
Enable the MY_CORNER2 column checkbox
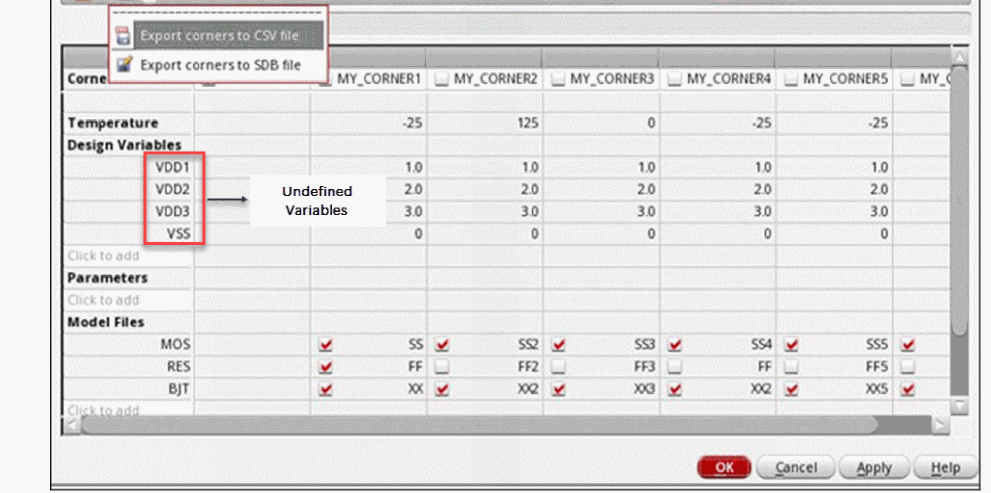coord(442,79)
